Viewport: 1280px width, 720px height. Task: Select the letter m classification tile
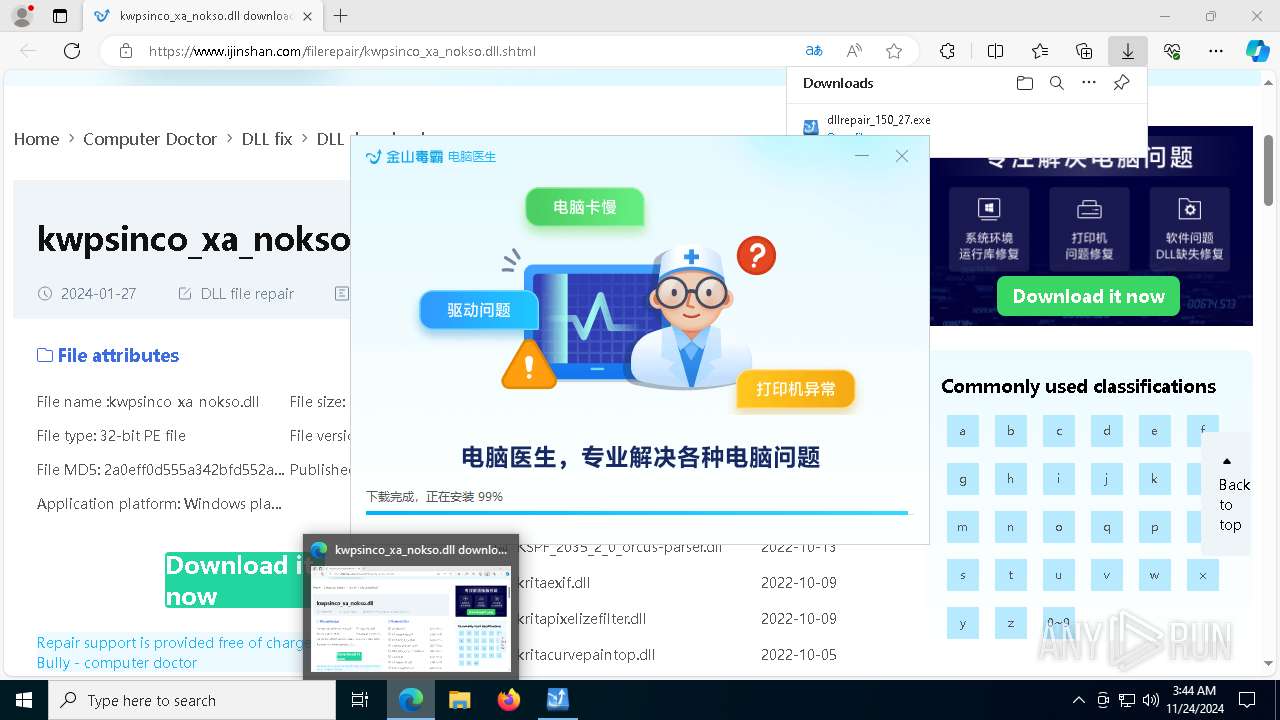pyautogui.click(x=962, y=527)
